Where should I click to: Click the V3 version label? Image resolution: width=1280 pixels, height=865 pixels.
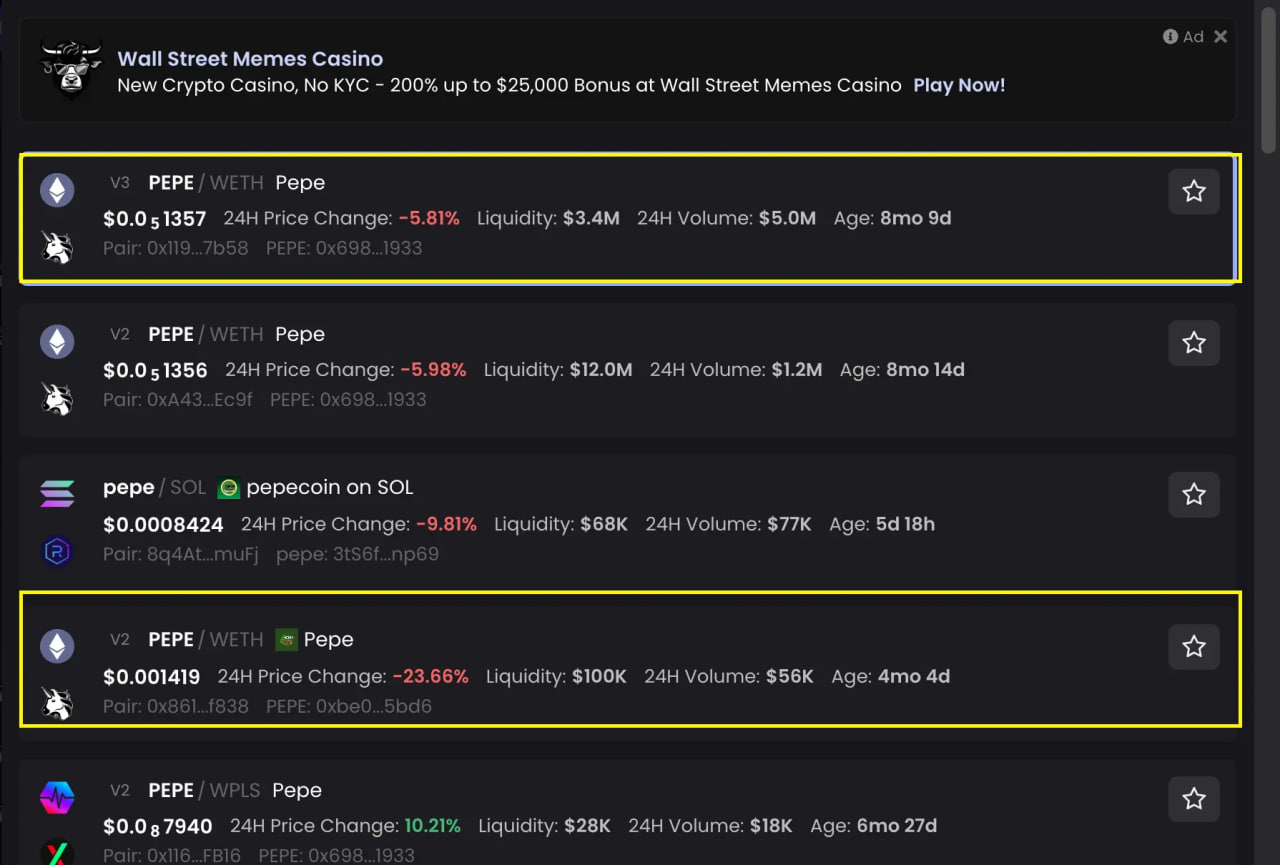pyautogui.click(x=120, y=183)
